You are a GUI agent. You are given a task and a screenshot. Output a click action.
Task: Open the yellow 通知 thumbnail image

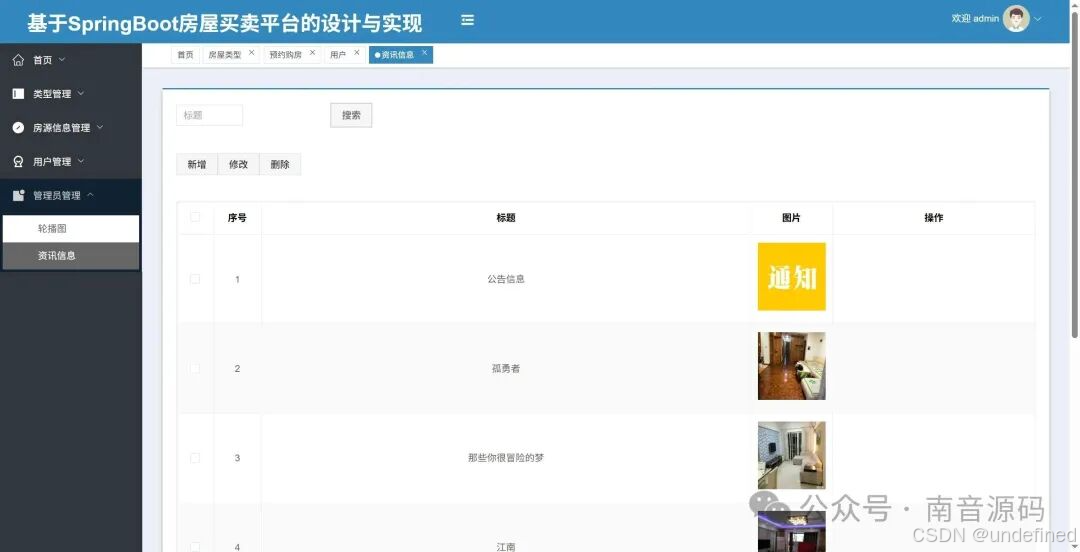[x=791, y=276]
